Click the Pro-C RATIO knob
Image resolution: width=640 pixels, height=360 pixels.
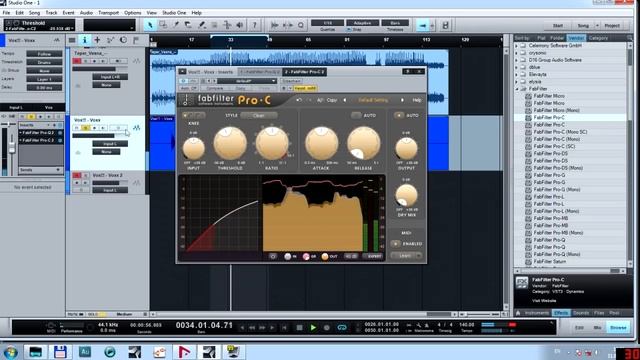click(271, 143)
